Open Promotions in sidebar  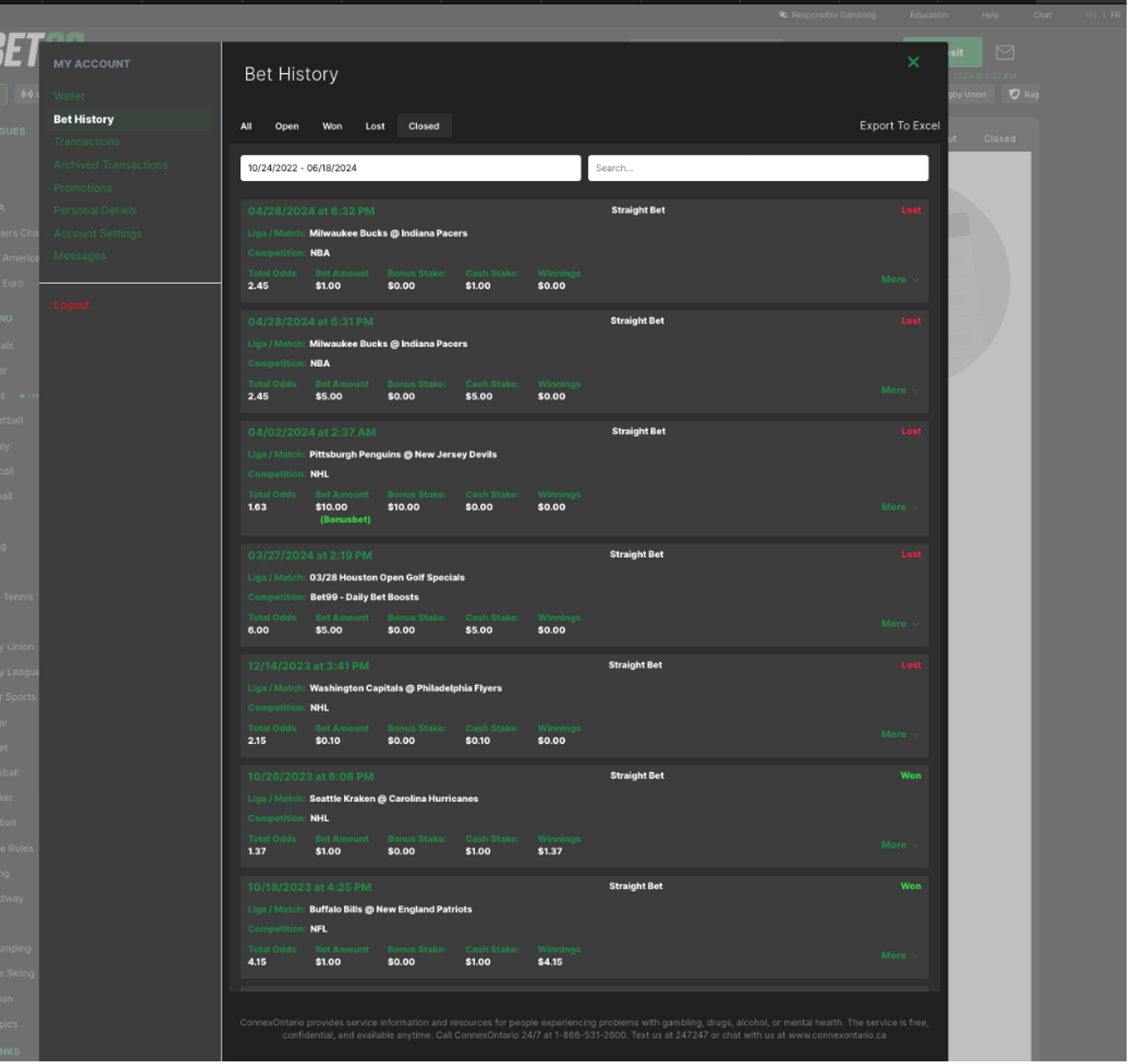(83, 189)
